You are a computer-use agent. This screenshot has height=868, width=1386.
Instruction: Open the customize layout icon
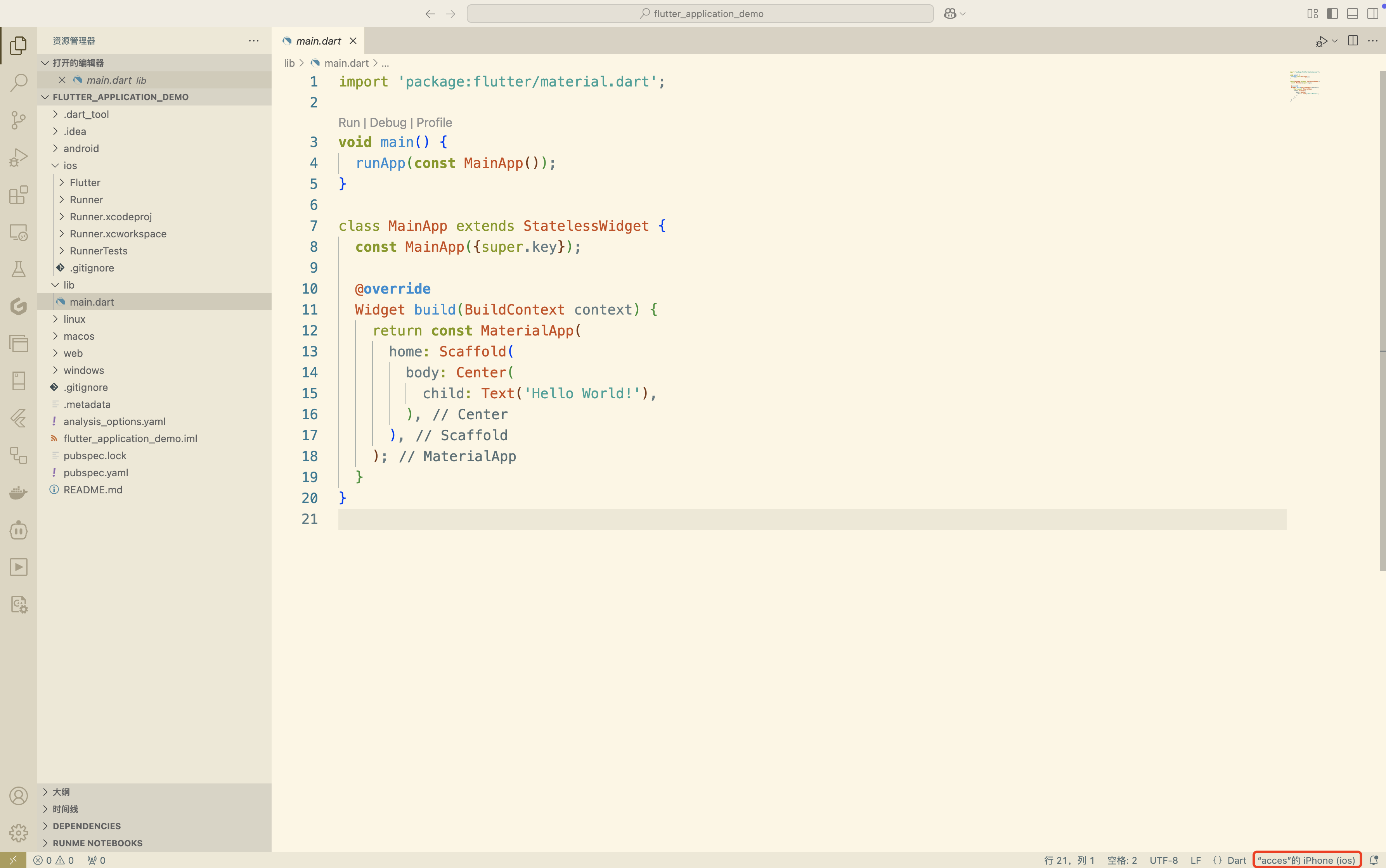point(1313,14)
